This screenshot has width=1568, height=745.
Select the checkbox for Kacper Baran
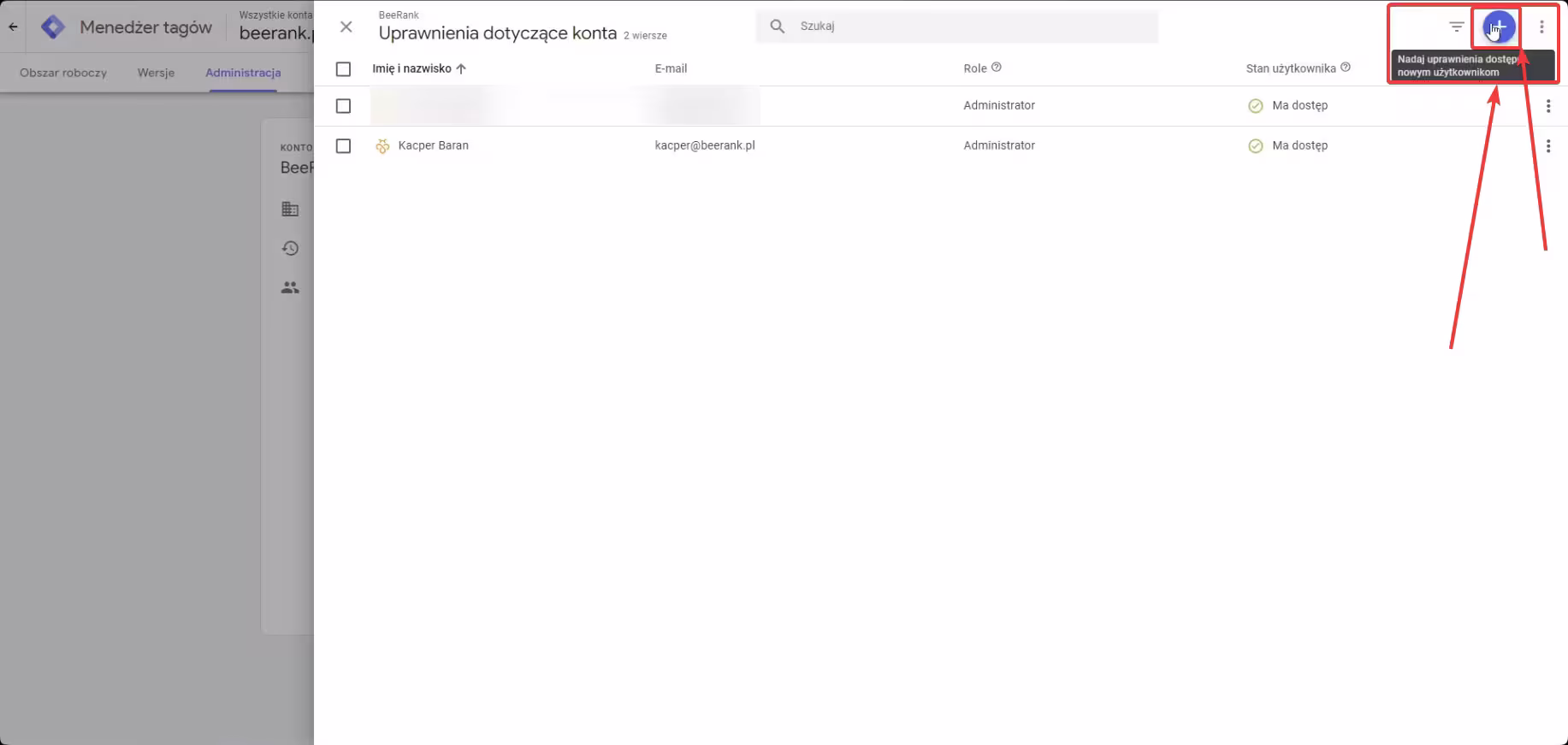343,146
